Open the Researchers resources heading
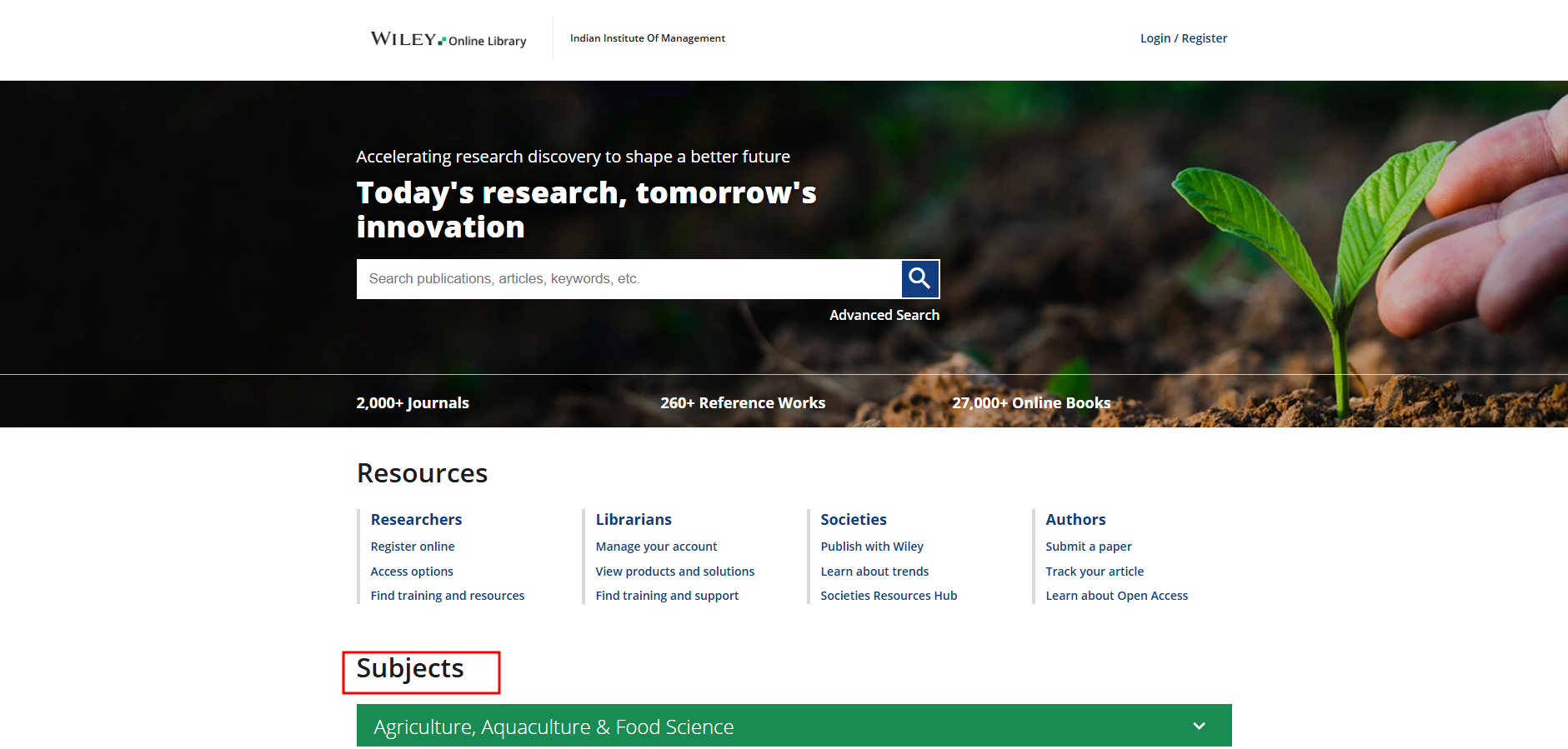This screenshot has height=749, width=1568. point(416,519)
